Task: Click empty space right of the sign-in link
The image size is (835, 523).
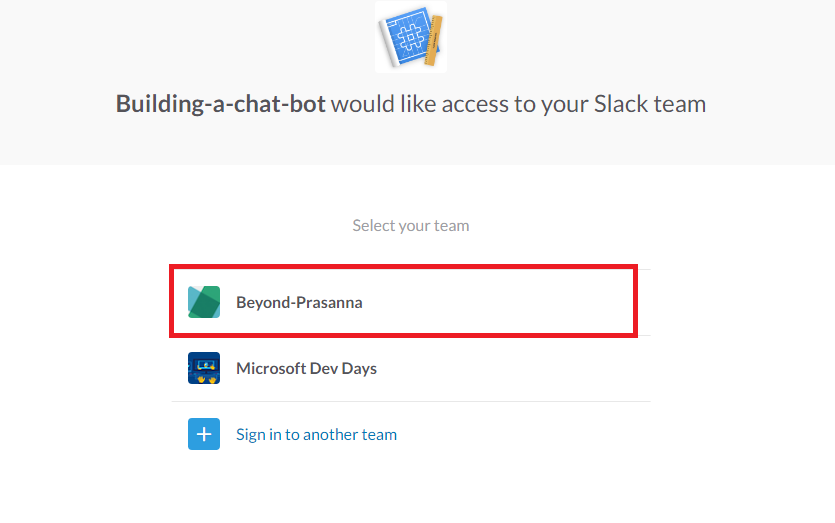Action: (x=520, y=435)
